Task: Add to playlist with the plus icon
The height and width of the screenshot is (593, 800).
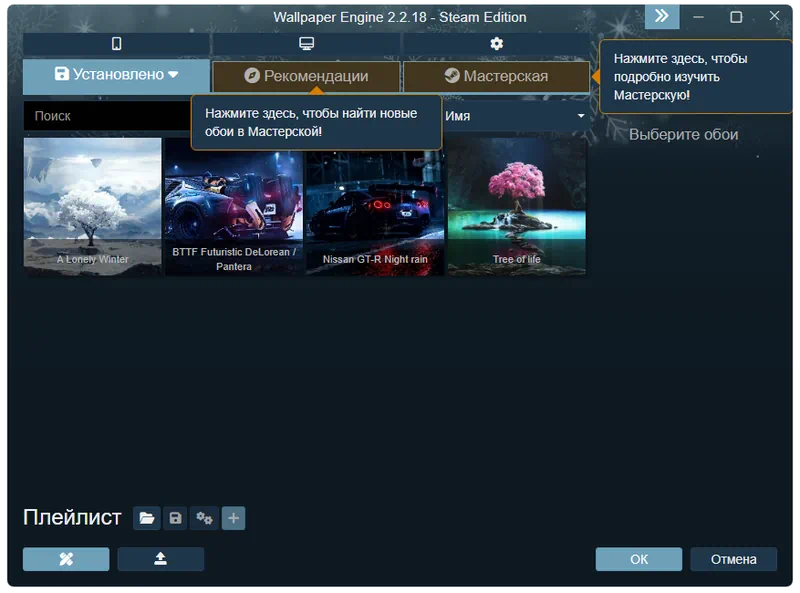Action: (x=234, y=518)
